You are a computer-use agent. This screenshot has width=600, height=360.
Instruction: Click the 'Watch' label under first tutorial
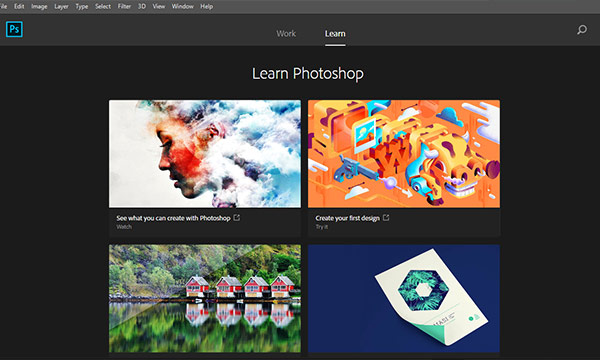(124, 227)
